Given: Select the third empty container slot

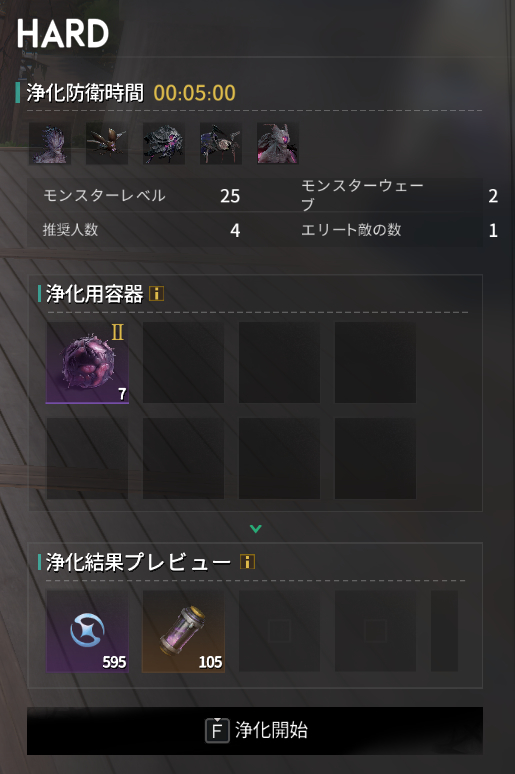Looking at the screenshot, I should tap(279, 363).
